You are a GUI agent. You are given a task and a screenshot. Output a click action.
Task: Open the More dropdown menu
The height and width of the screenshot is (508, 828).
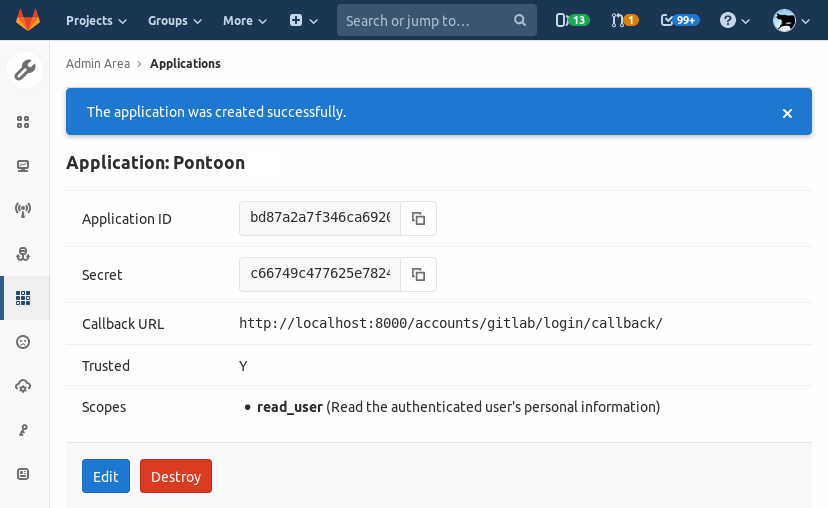click(x=244, y=21)
